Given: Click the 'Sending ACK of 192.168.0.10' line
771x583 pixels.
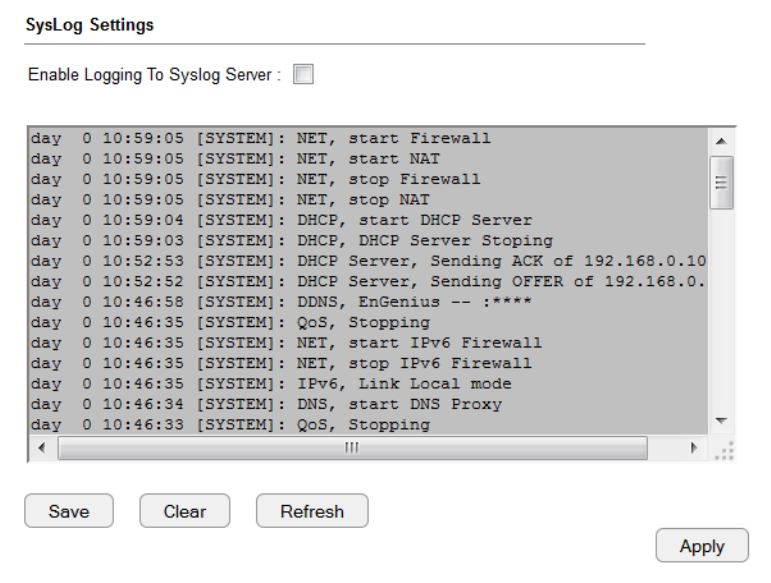Looking at the screenshot, I should [x=368, y=261].
